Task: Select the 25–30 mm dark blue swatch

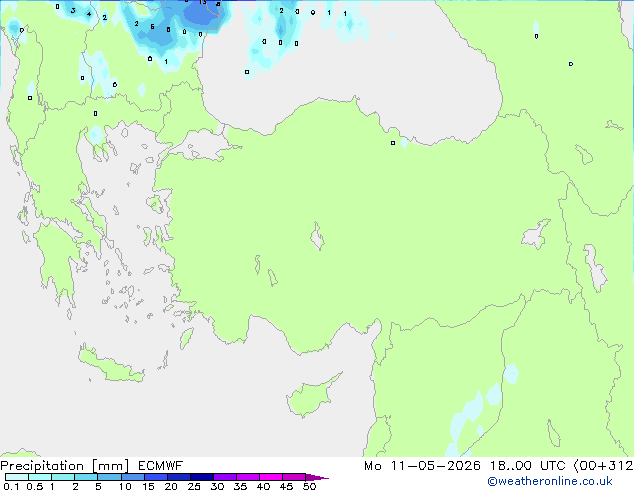Action: coord(201,477)
